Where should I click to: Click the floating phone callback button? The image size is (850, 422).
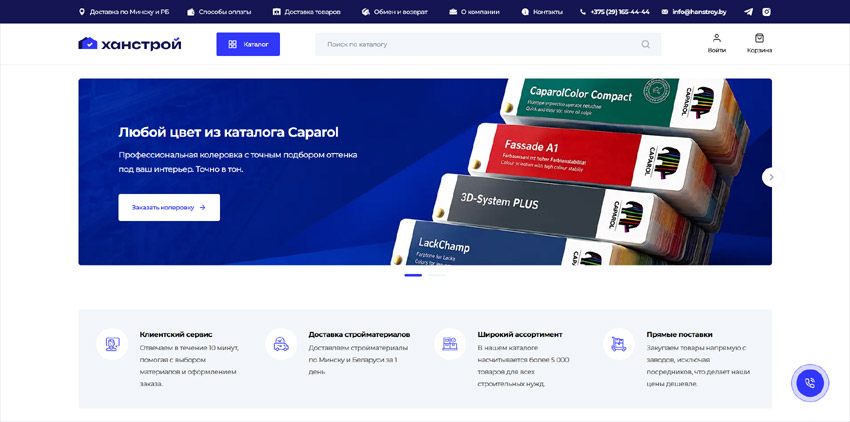[810, 383]
